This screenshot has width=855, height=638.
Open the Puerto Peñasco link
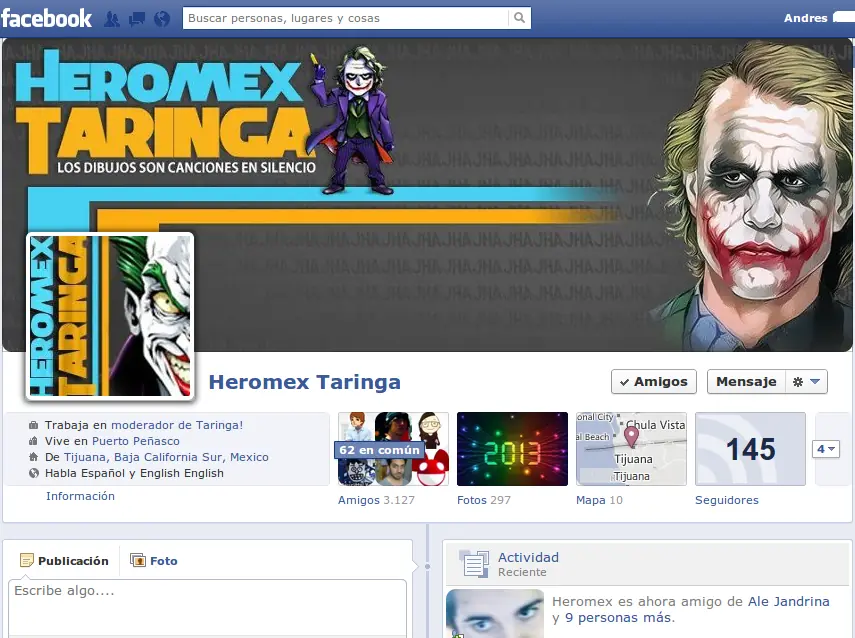click(136, 441)
